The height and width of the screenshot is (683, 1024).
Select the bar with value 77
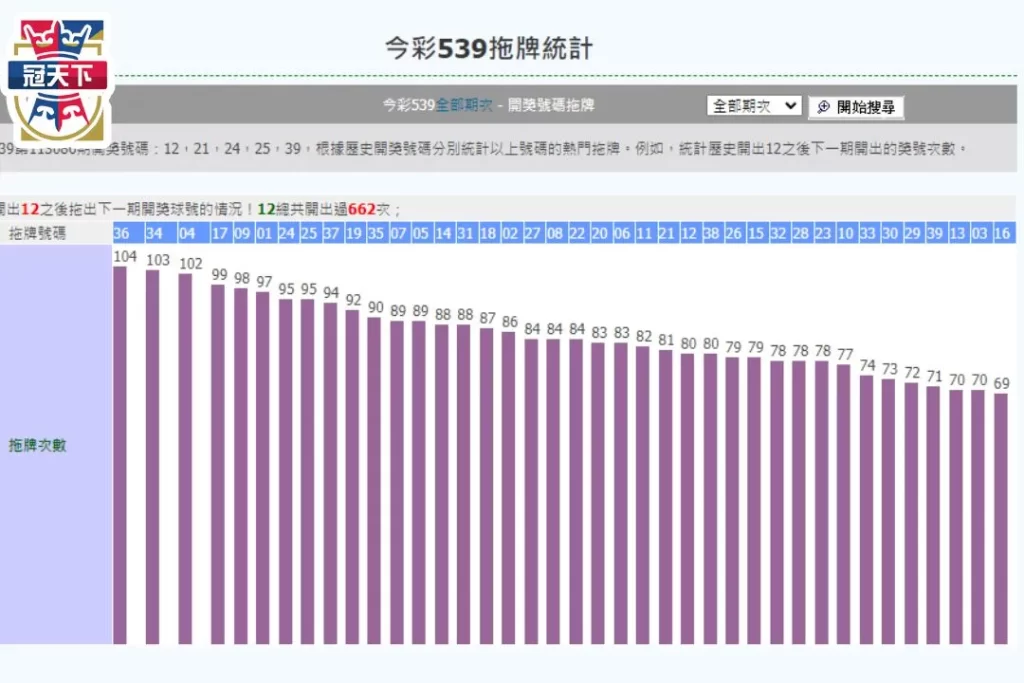tap(844, 504)
